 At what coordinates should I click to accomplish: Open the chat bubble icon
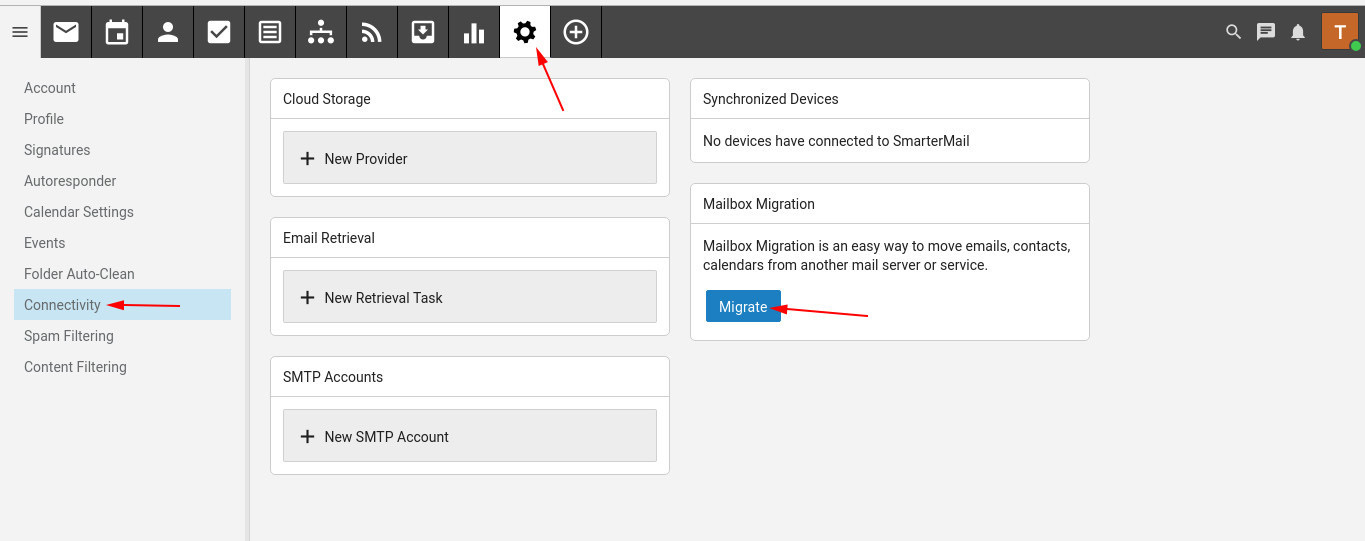(x=1266, y=32)
